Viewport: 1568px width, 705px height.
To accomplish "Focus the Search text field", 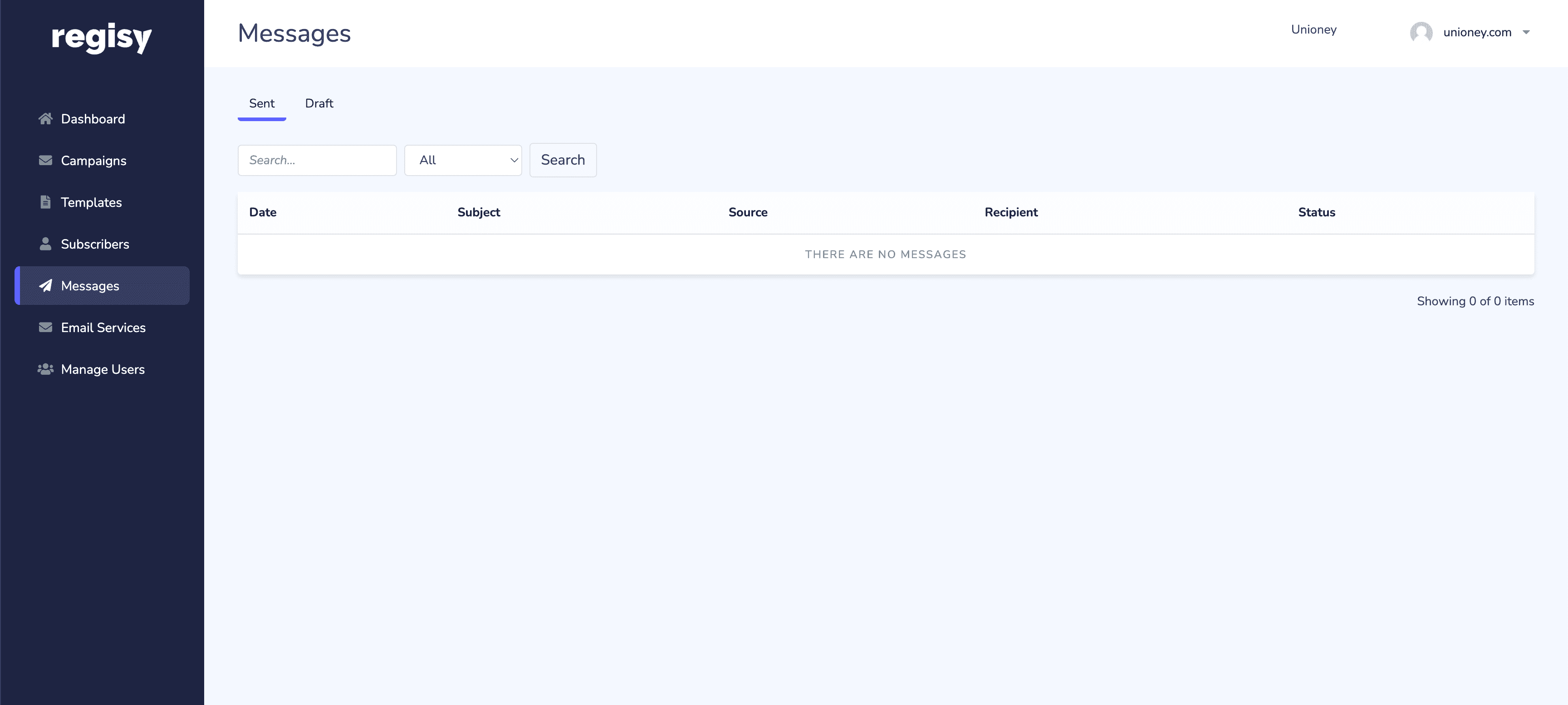I will (317, 160).
